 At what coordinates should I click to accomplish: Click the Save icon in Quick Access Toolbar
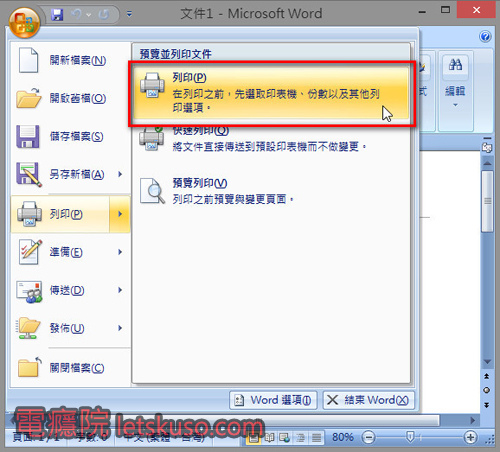pos(57,14)
